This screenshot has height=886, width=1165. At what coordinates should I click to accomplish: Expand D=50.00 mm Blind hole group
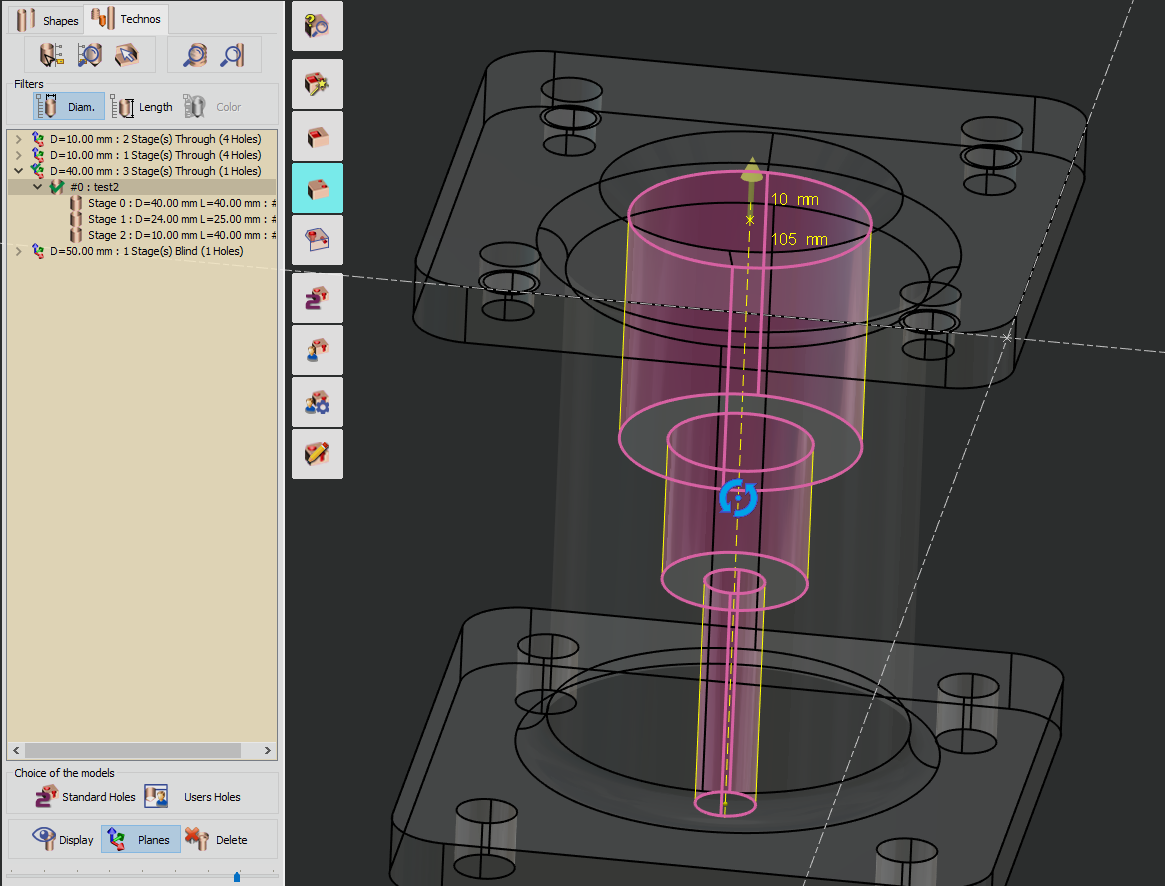[18, 251]
